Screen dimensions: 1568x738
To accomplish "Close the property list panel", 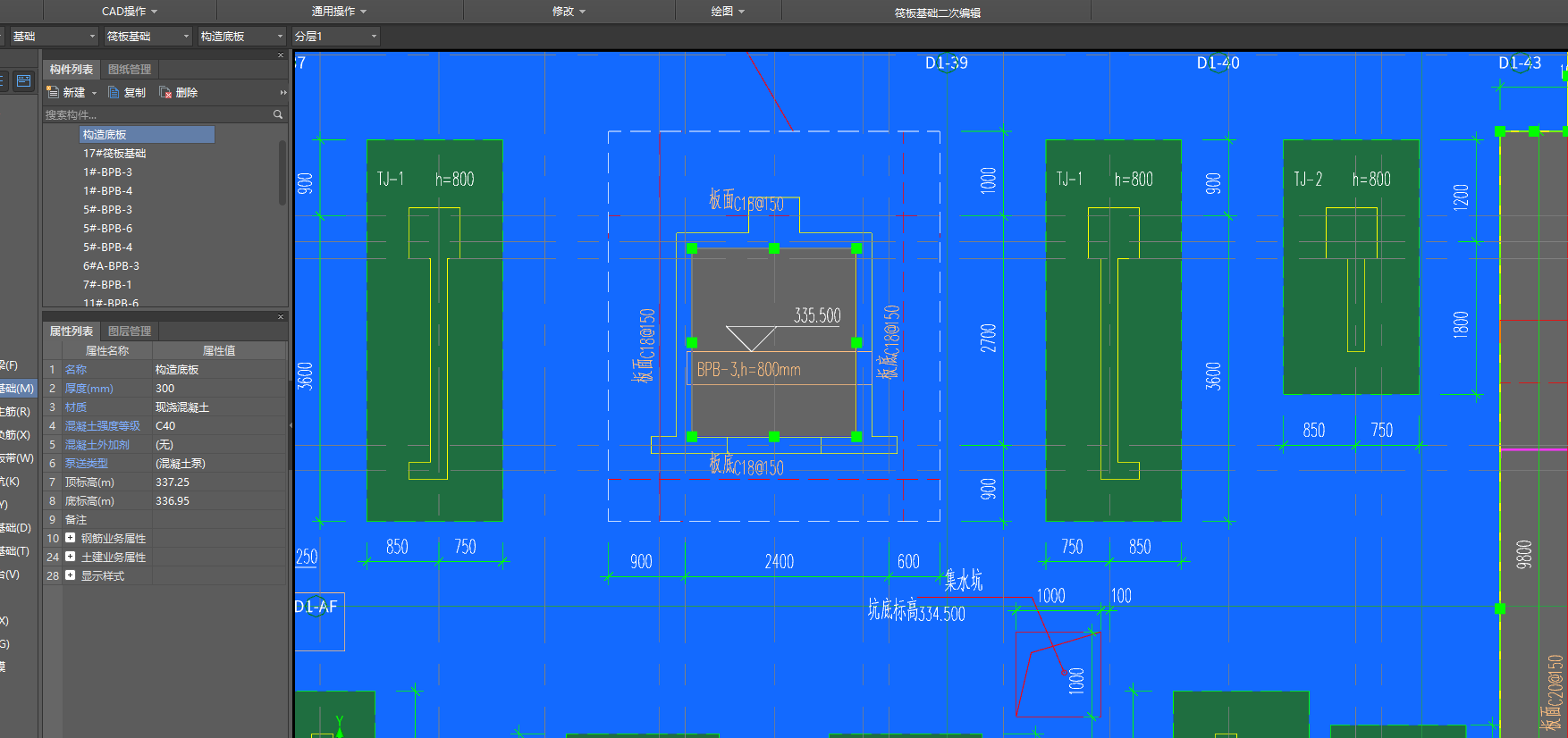I will [x=281, y=317].
